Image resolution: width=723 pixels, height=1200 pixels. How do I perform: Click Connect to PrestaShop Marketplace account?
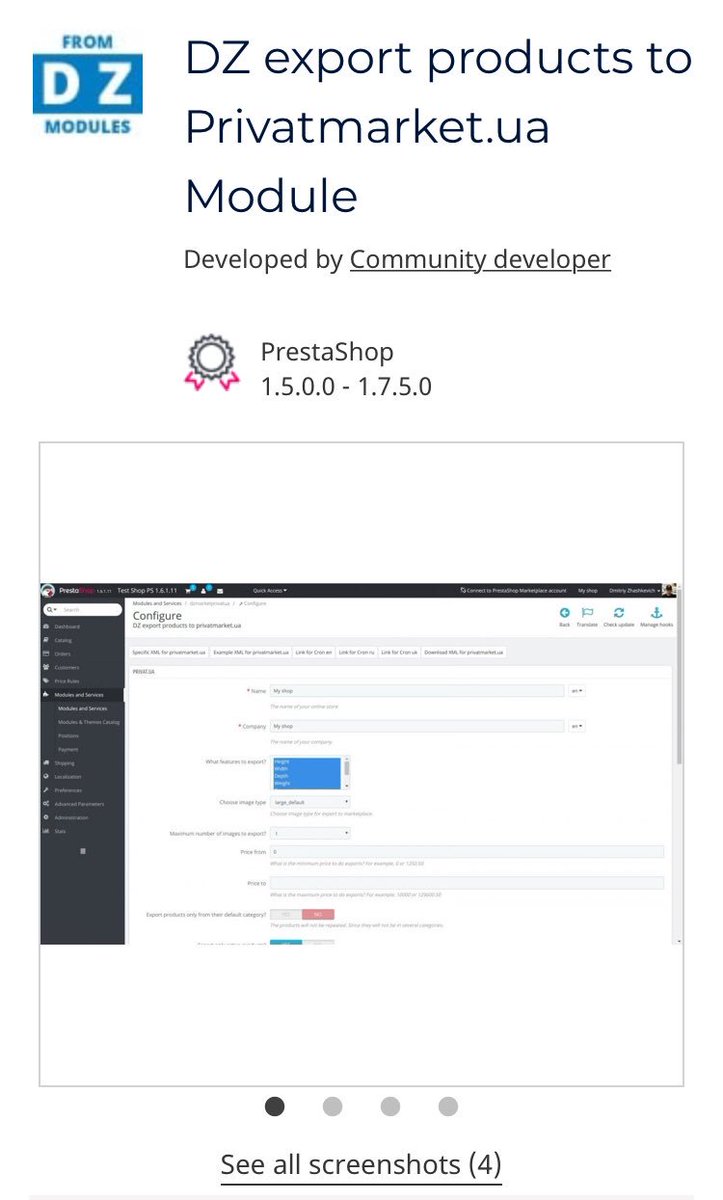[513, 591]
